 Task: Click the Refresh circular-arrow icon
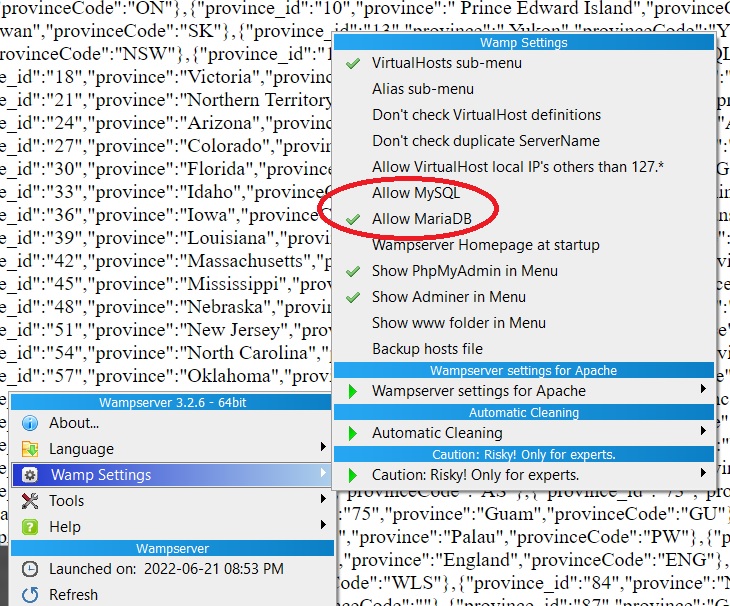30,595
